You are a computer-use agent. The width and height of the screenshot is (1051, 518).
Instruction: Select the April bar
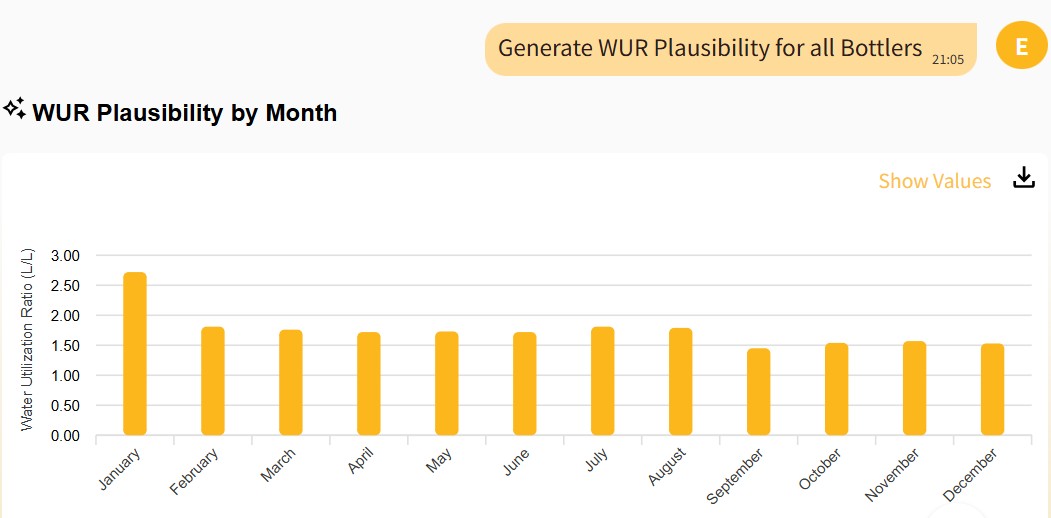[x=369, y=383]
